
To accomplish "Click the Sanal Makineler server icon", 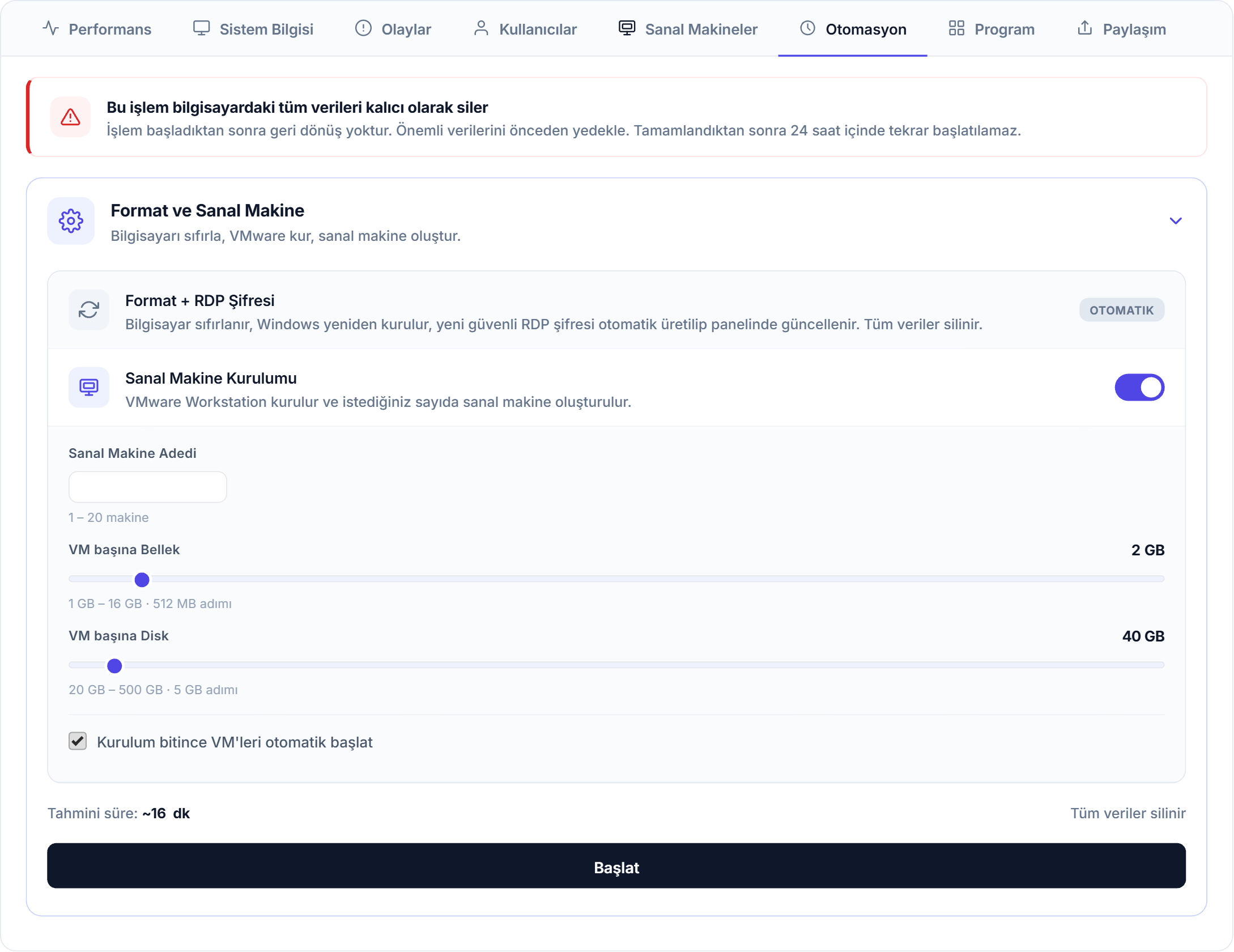I will [627, 28].
